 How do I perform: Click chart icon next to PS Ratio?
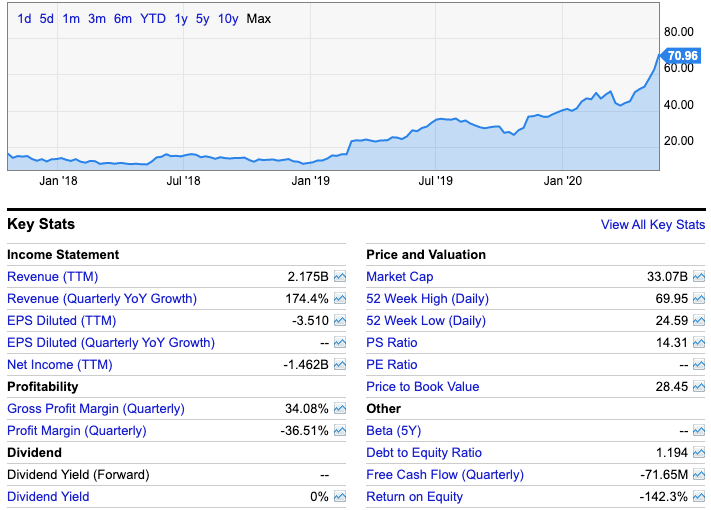(x=699, y=343)
